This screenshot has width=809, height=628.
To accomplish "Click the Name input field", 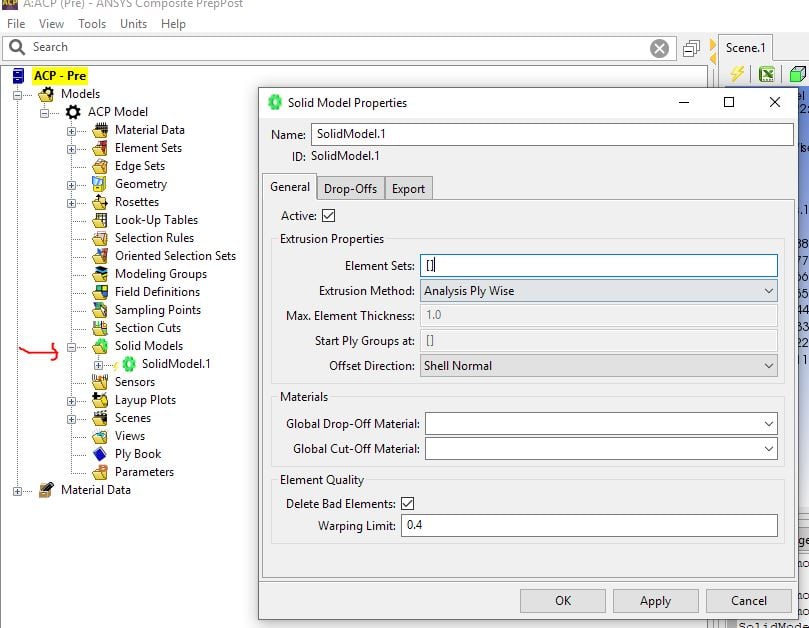I will click(x=552, y=134).
